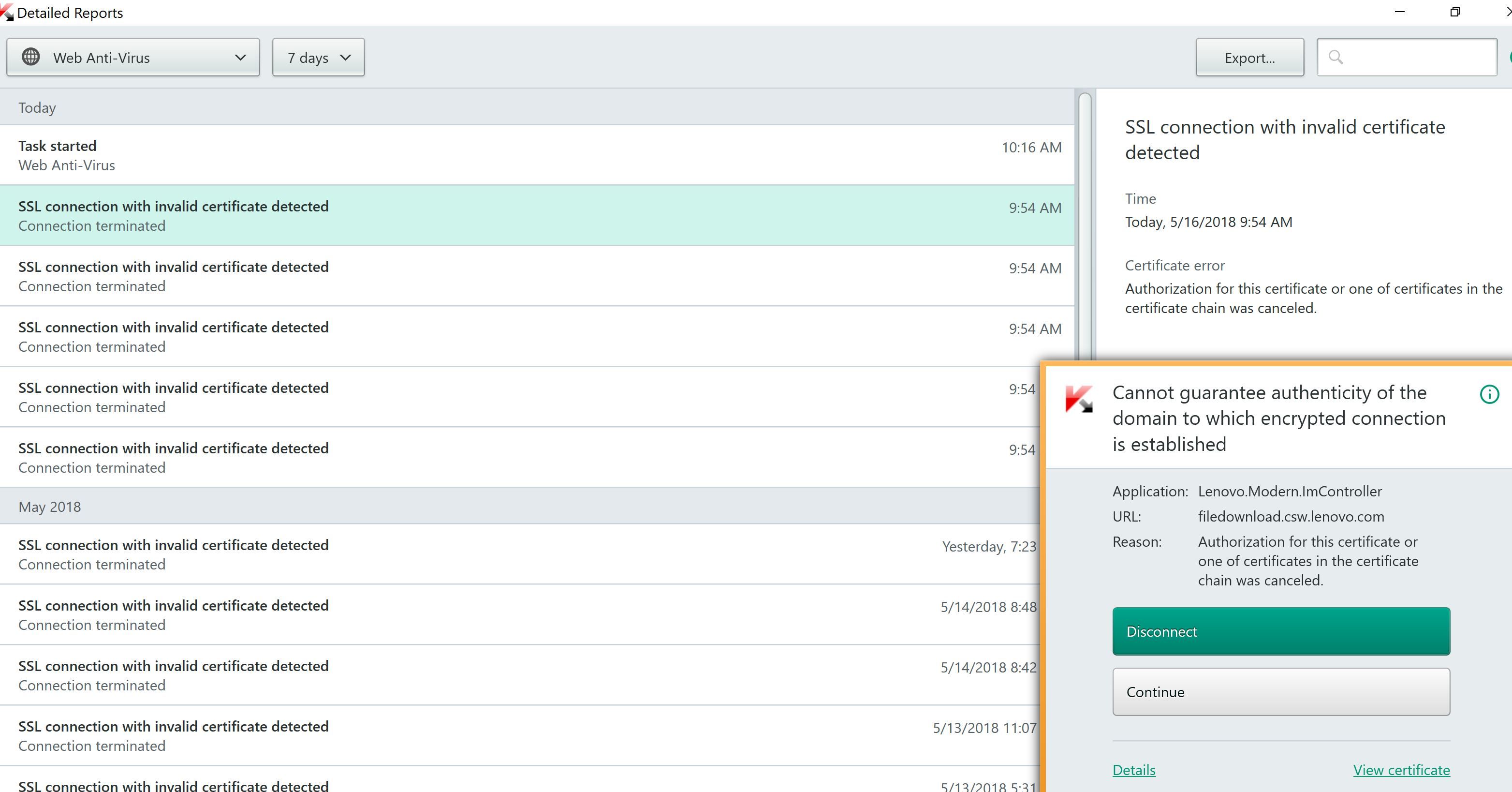Select the Yesterday 7:23 SSL event row
Viewport: 1512px width, 792px height.
click(519, 554)
